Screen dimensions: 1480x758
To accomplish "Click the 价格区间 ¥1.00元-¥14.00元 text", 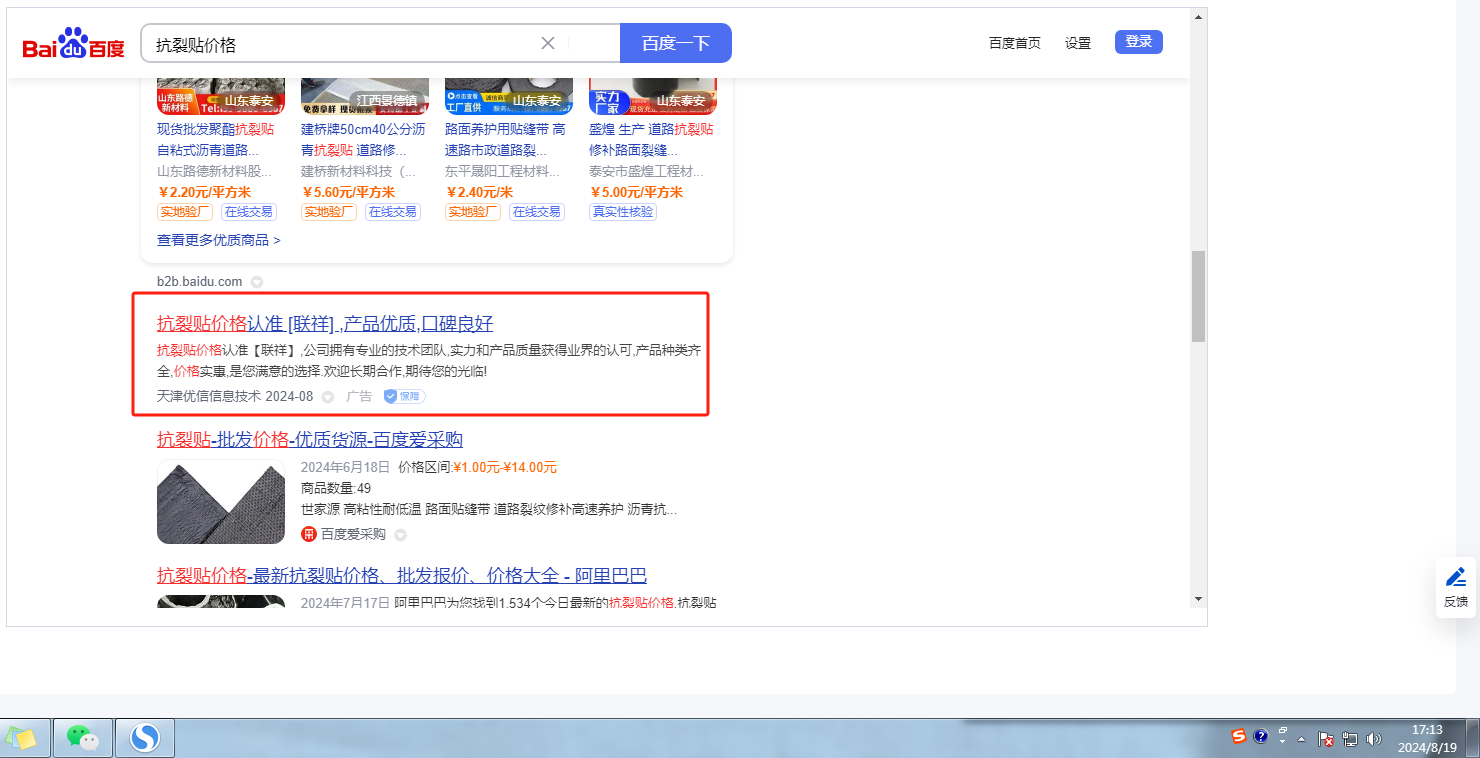I will 477,467.
